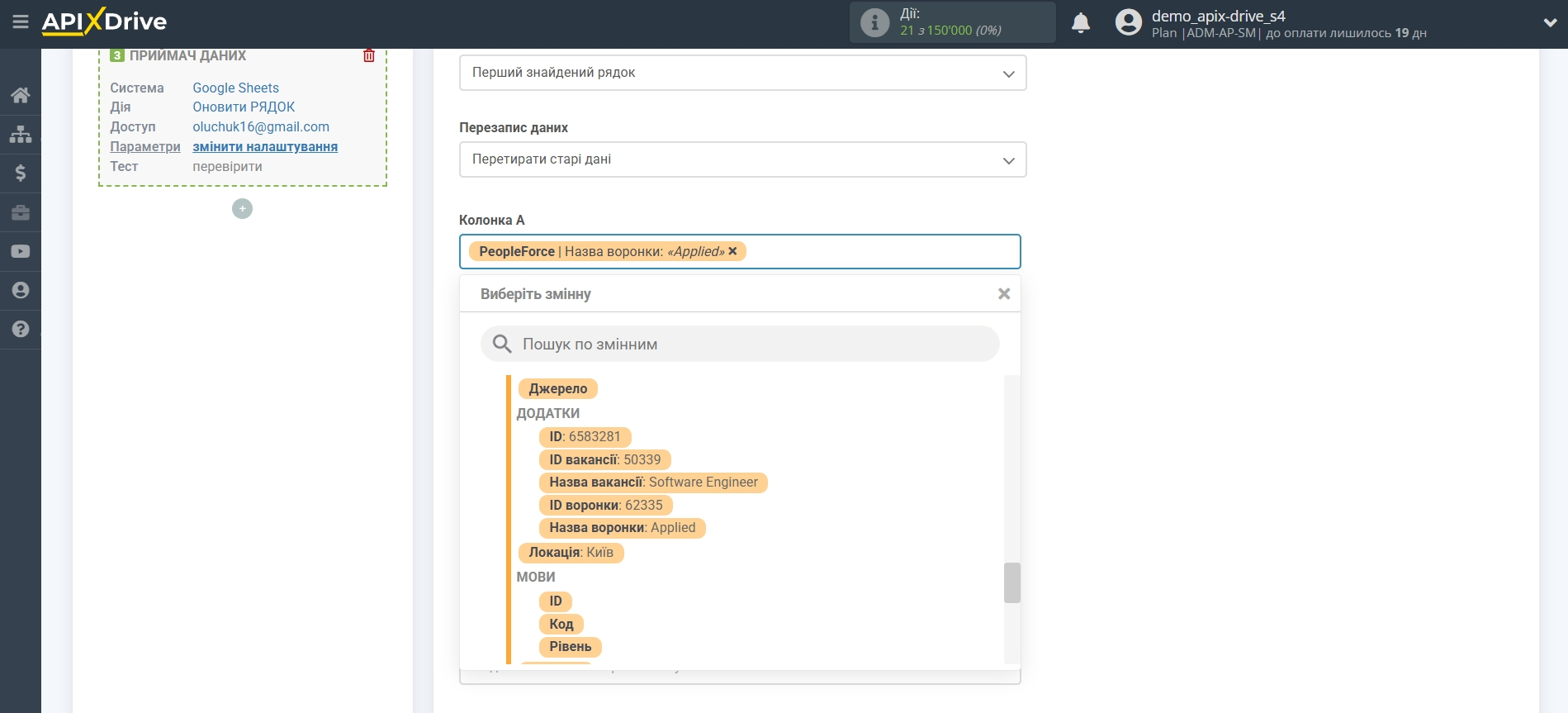Click the 'Параметри' label link

coord(145,146)
